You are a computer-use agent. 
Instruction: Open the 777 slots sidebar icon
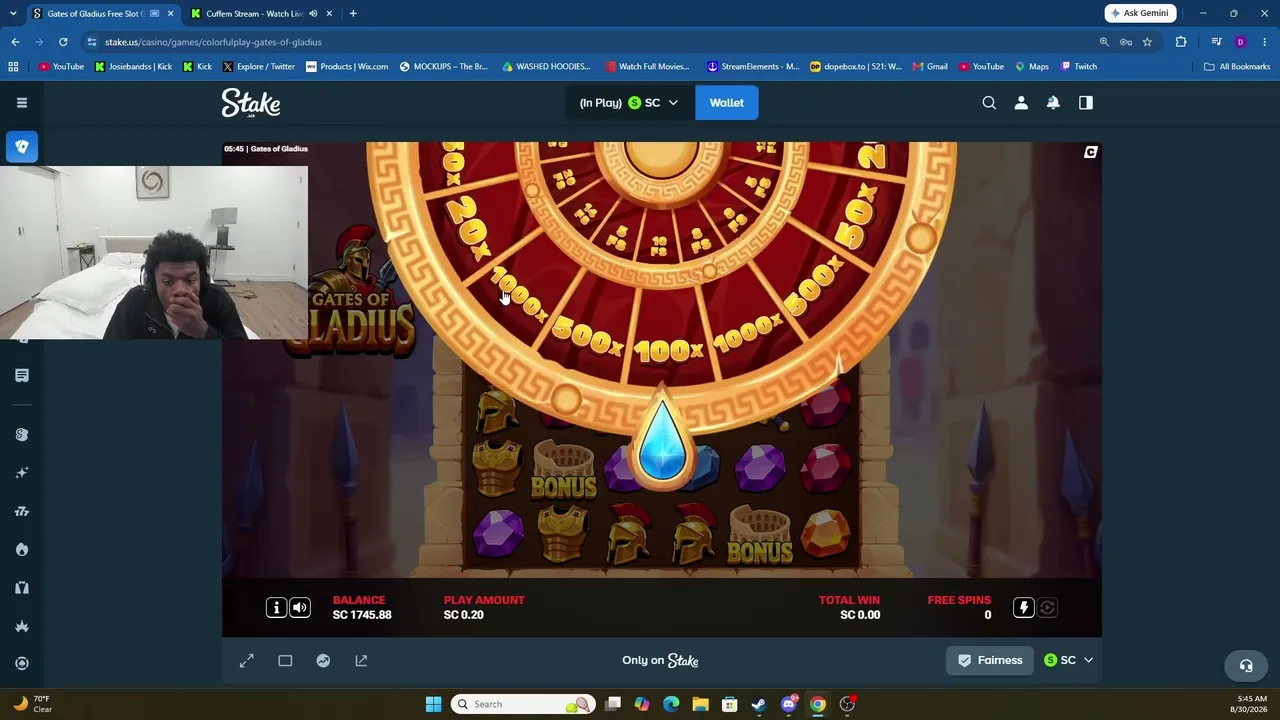21,511
